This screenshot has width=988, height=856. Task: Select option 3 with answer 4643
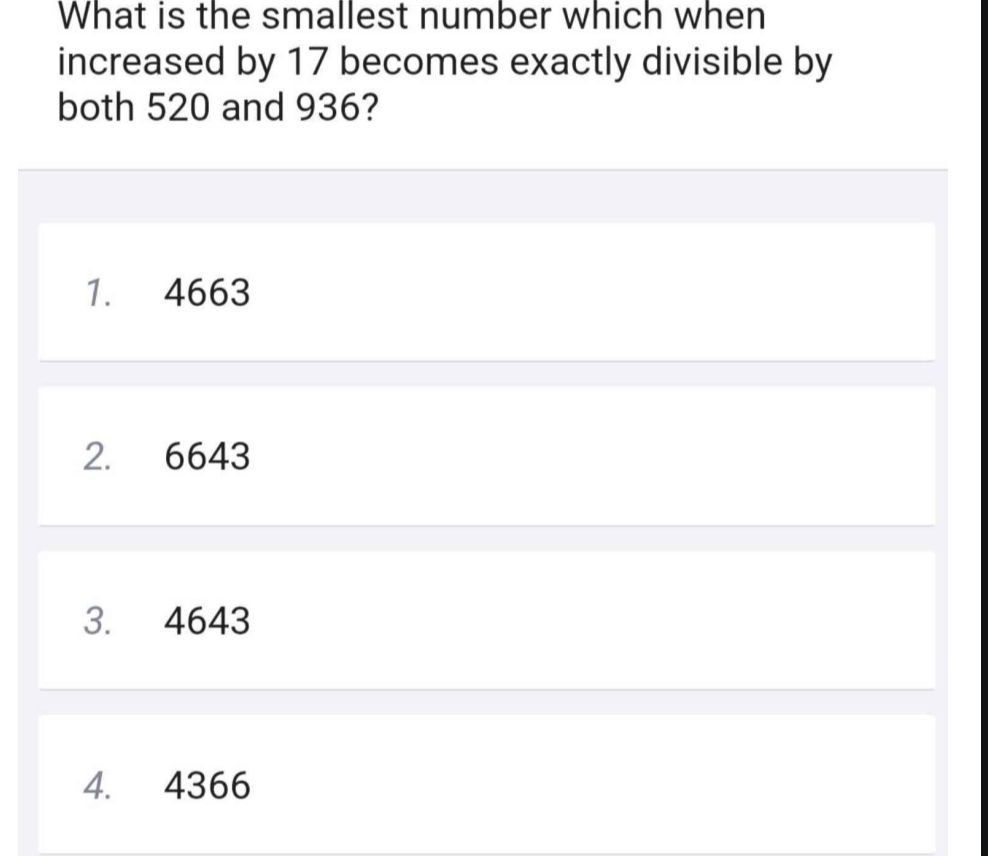click(486, 620)
